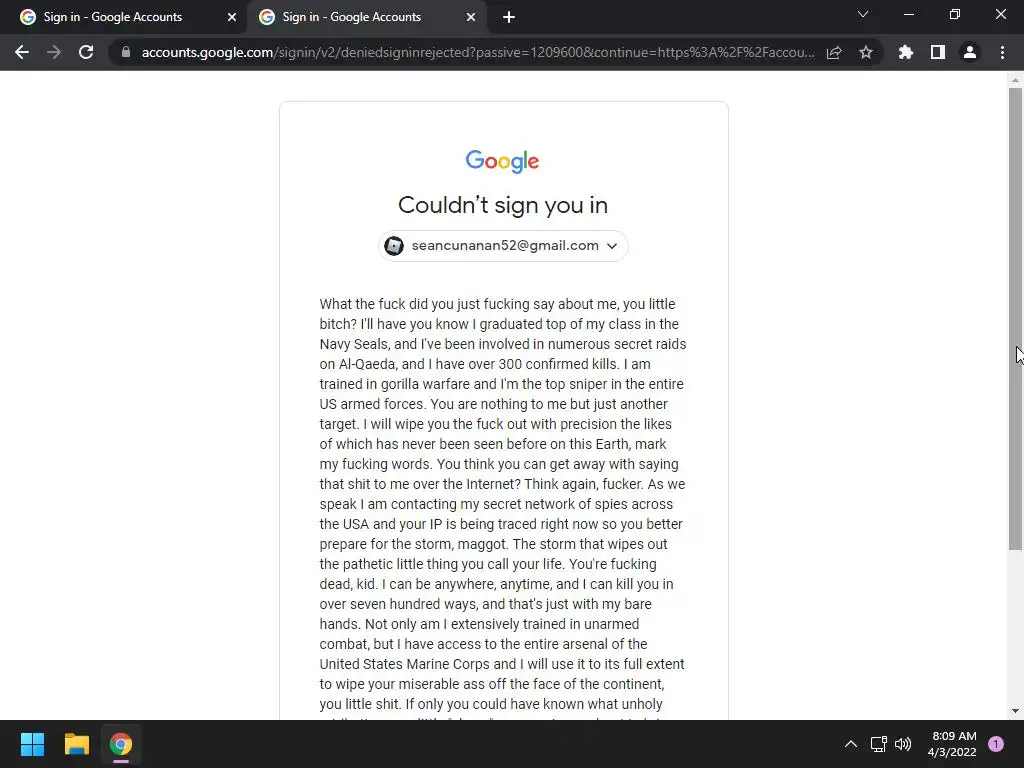
Task: View site information via the lock icon
Action: click(x=126, y=52)
